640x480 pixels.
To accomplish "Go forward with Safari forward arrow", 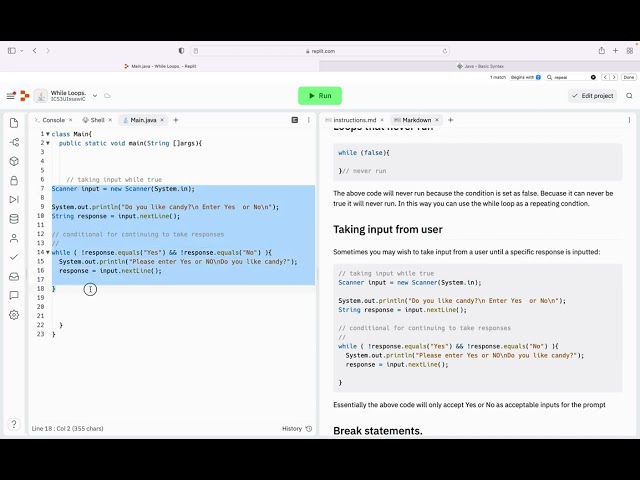I will tap(48, 51).
